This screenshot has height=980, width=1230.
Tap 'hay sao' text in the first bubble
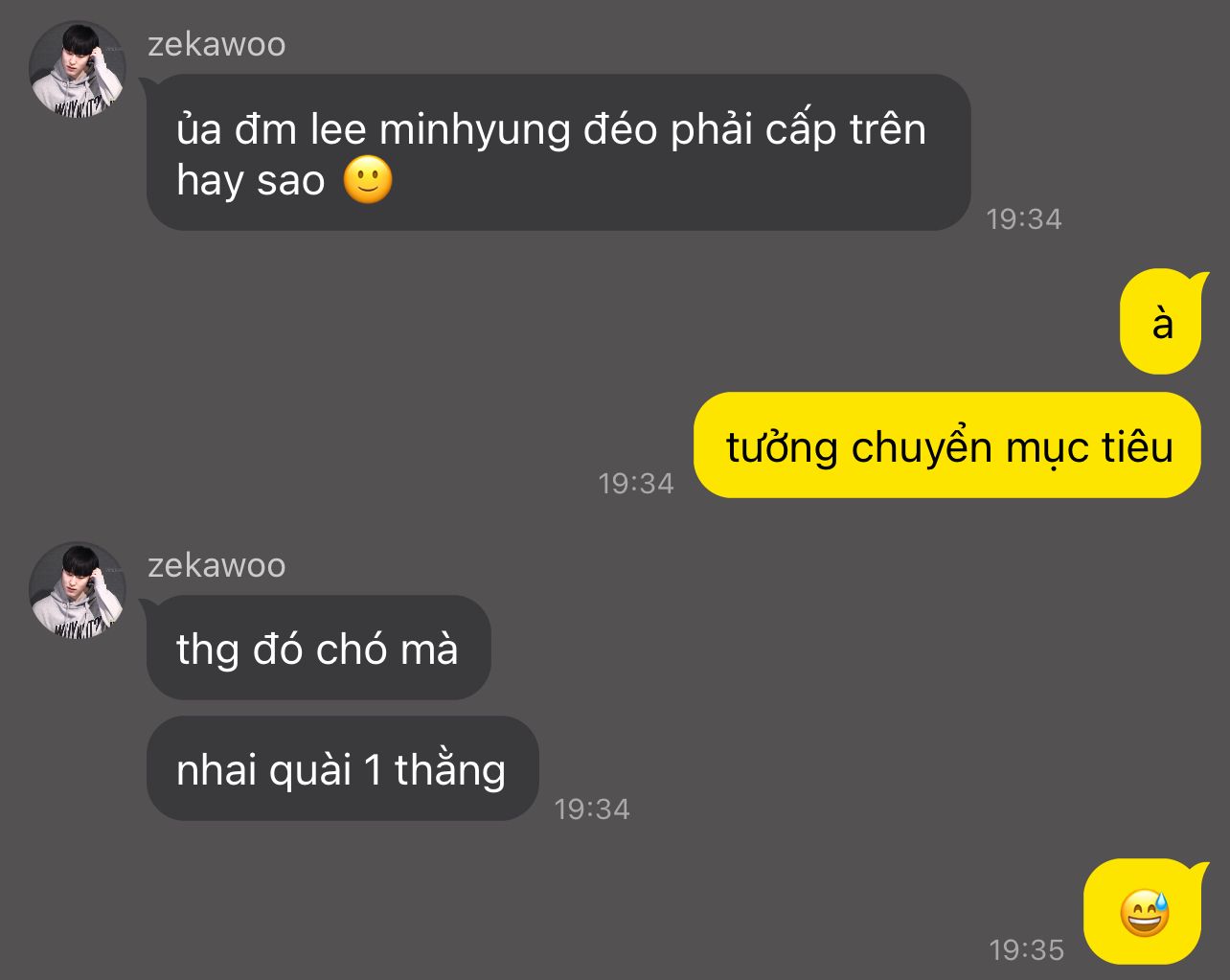tap(251, 180)
